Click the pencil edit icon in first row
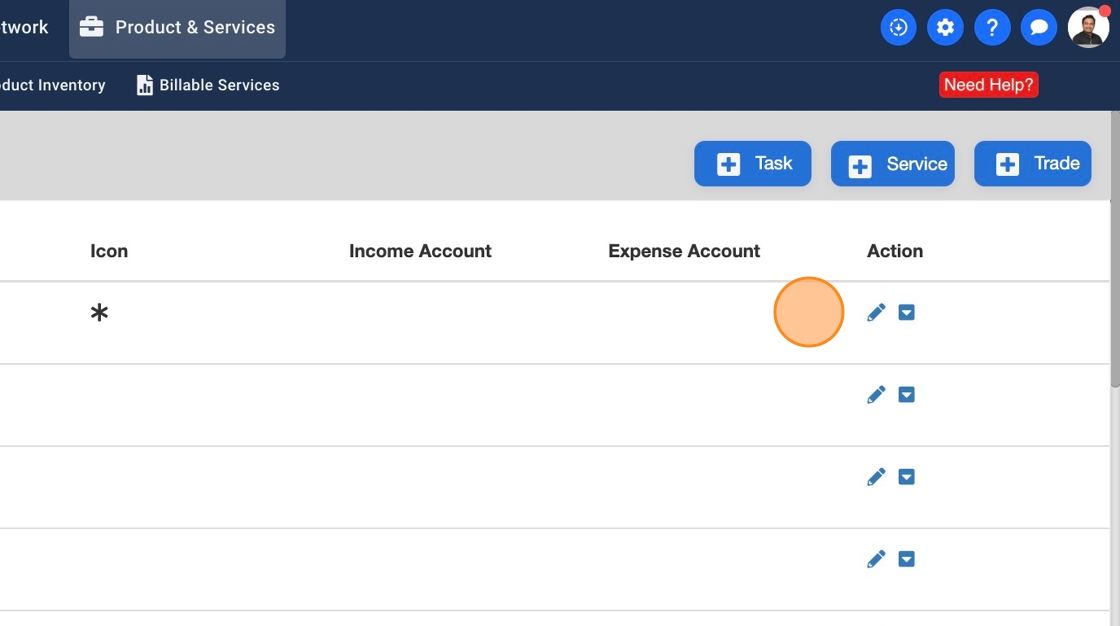The width and height of the screenshot is (1120, 626). (876, 313)
